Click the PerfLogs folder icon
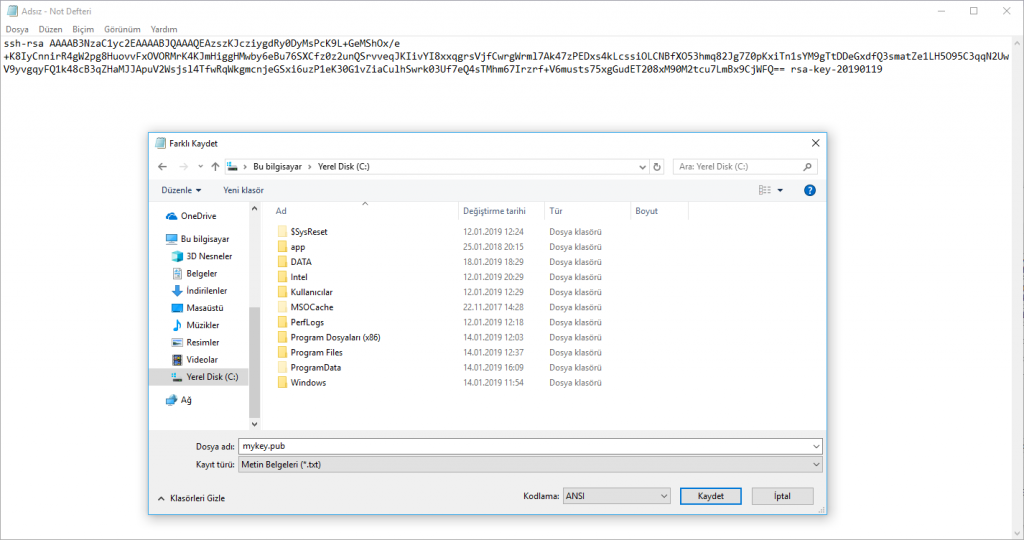The width and height of the screenshot is (1024, 540). tap(282, 323)
